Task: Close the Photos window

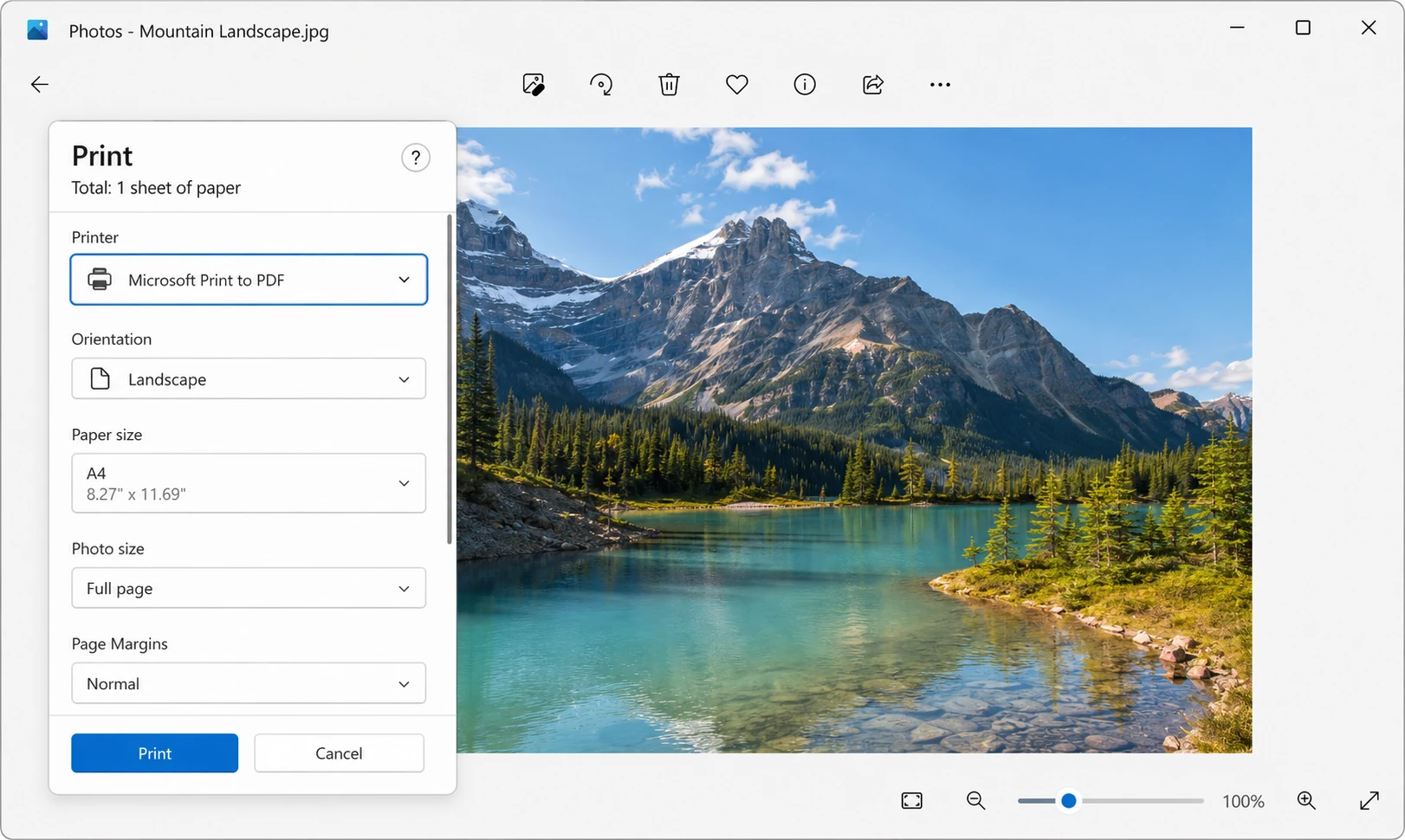Action: (1369, 28)
